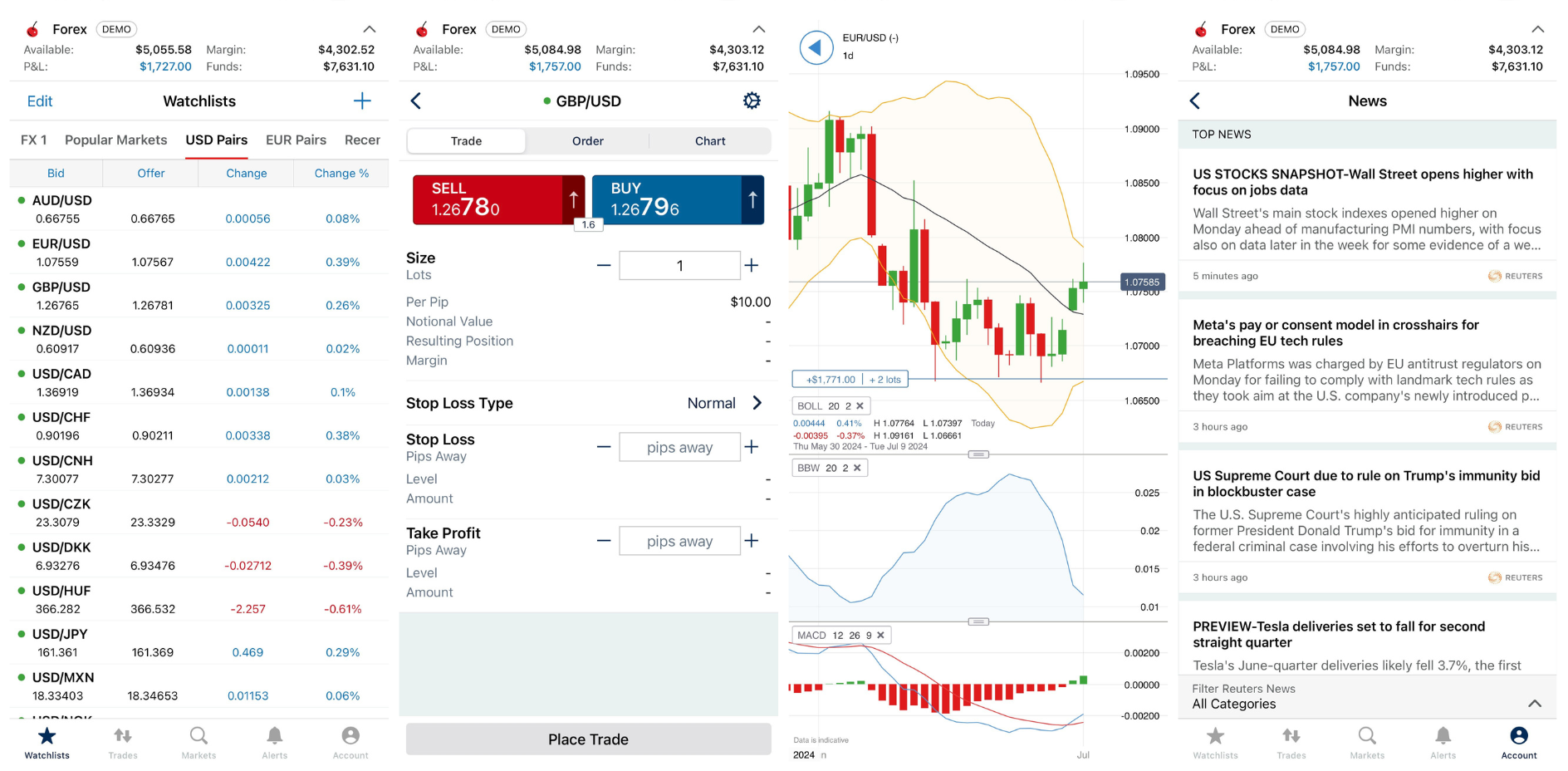Tap Edit on the Watchlists screen
The image size is (1568, 771).
coord(40,101)
